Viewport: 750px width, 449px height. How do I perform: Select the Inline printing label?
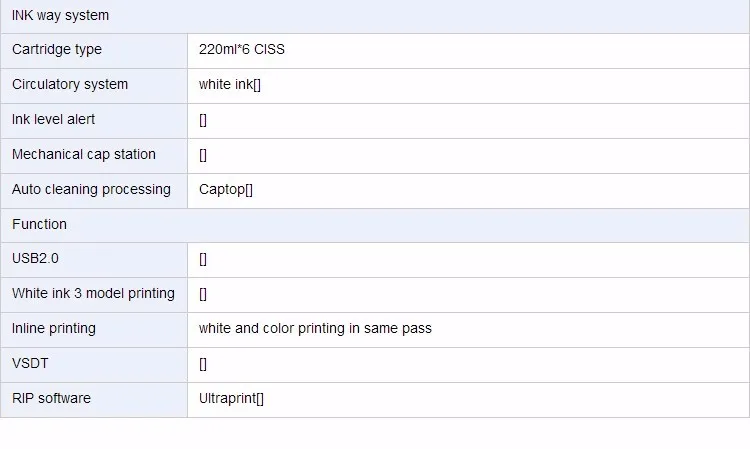click(54, 329)
